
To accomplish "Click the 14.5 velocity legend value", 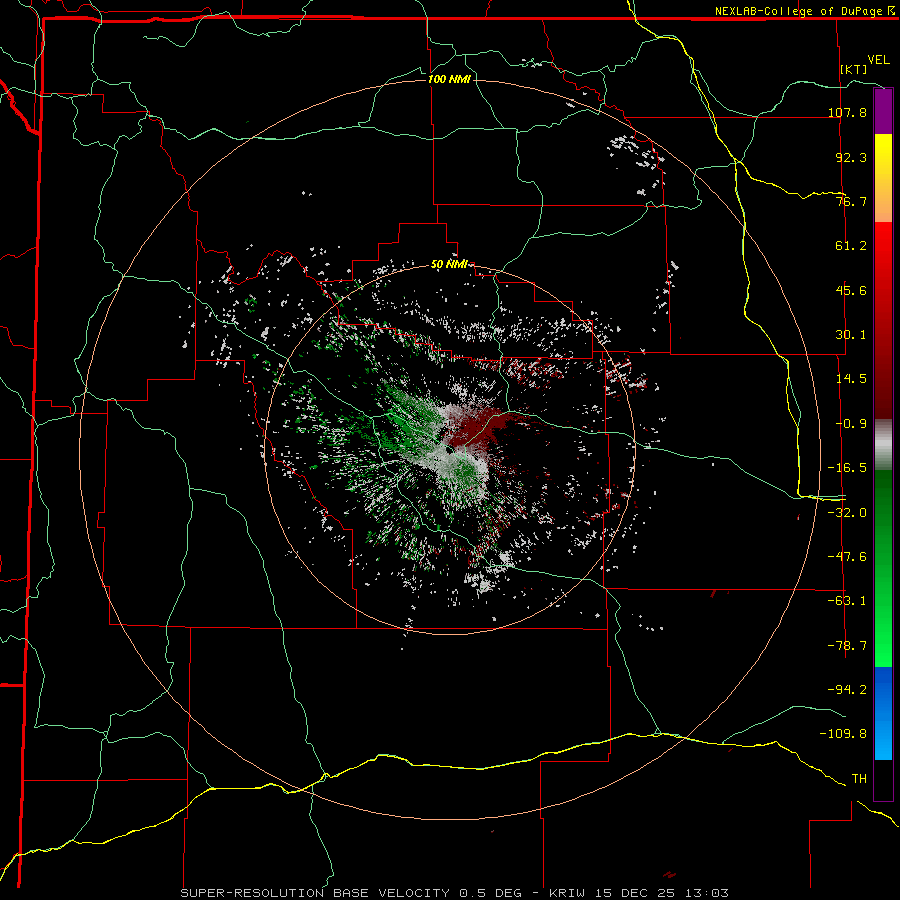I will pos(851,379).
